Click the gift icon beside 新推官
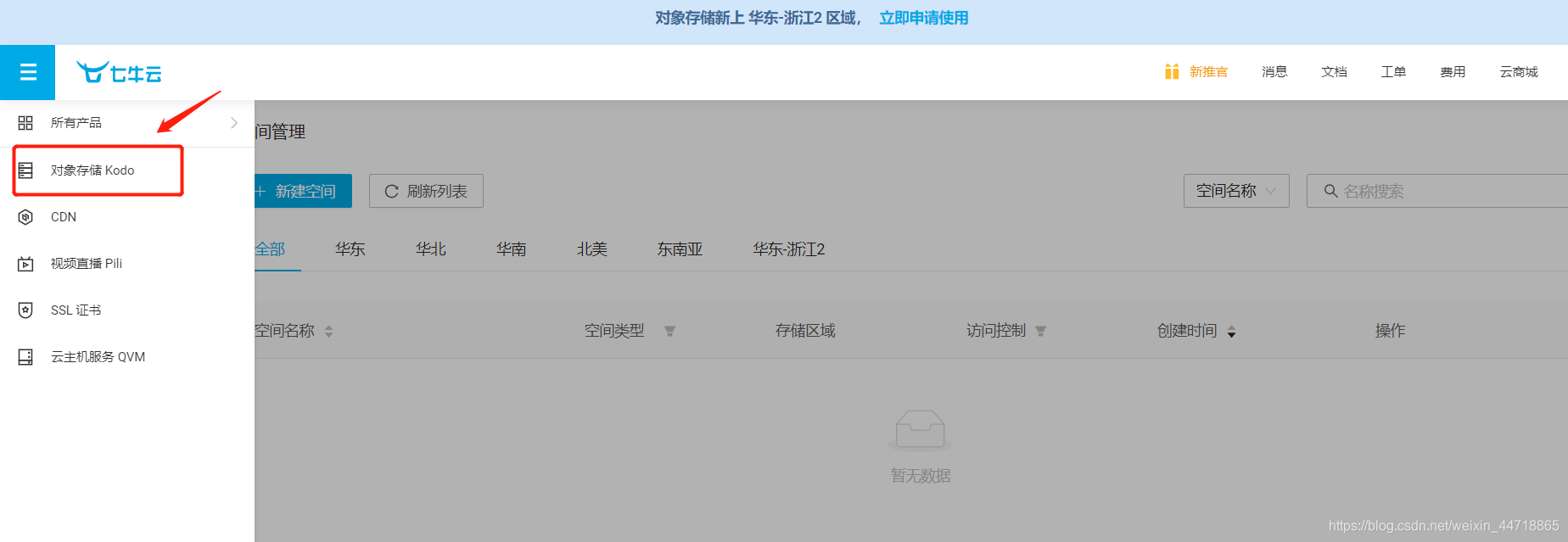The image size is (1568, 542). (x=1172, y=71)
